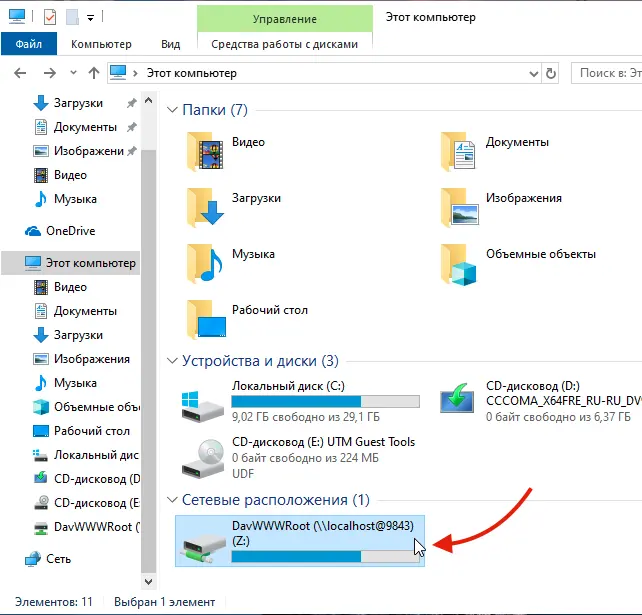Screen dimensions: 642x615
Task: Click the Музыка note icon under quick access
Action: (41, 199)
